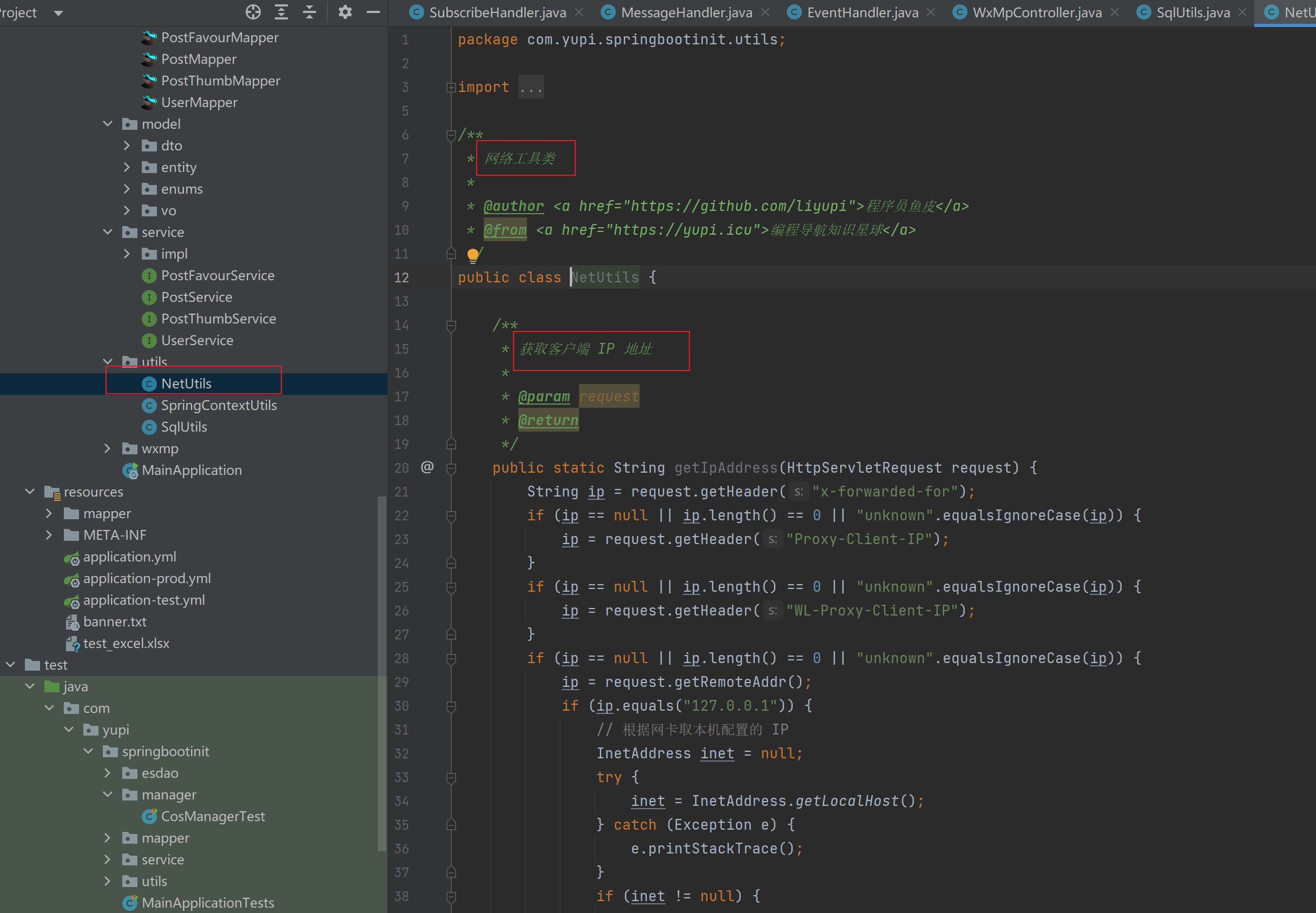Screen dimensions: 1316x913
Task: Open the project panel settings gear
Action: [345, 12]
